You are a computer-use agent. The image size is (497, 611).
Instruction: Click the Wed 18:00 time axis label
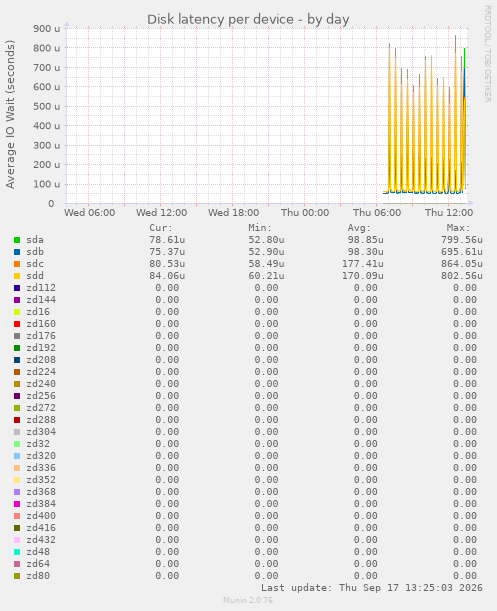point(233,213)
